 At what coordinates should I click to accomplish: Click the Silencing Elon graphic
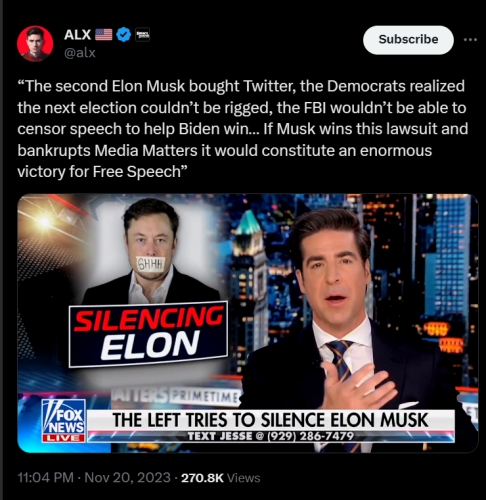(x=148, y=334)
